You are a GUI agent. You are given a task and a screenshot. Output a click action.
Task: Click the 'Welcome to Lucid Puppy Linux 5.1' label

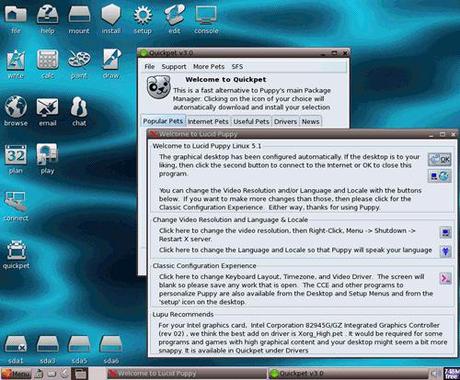(x=207, y=146)
